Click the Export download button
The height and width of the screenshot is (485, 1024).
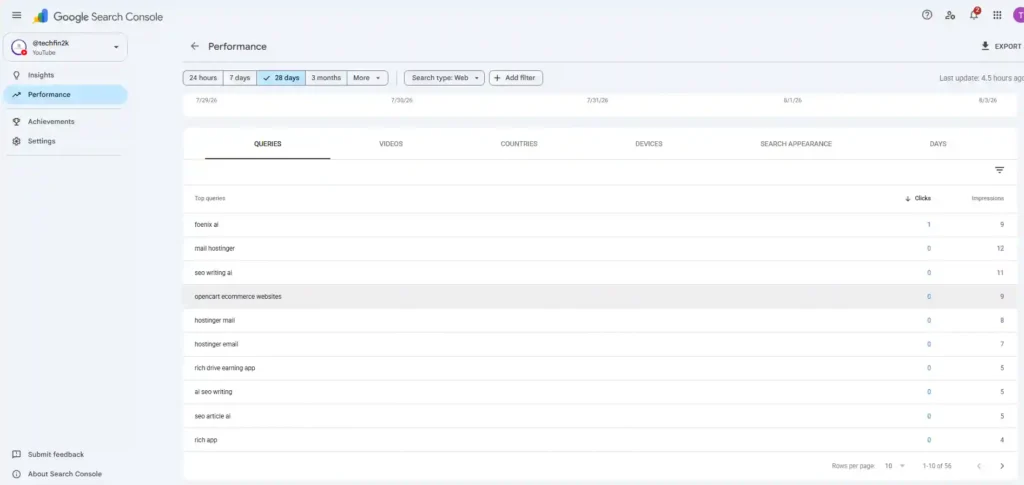click(x=1001, y=46)
